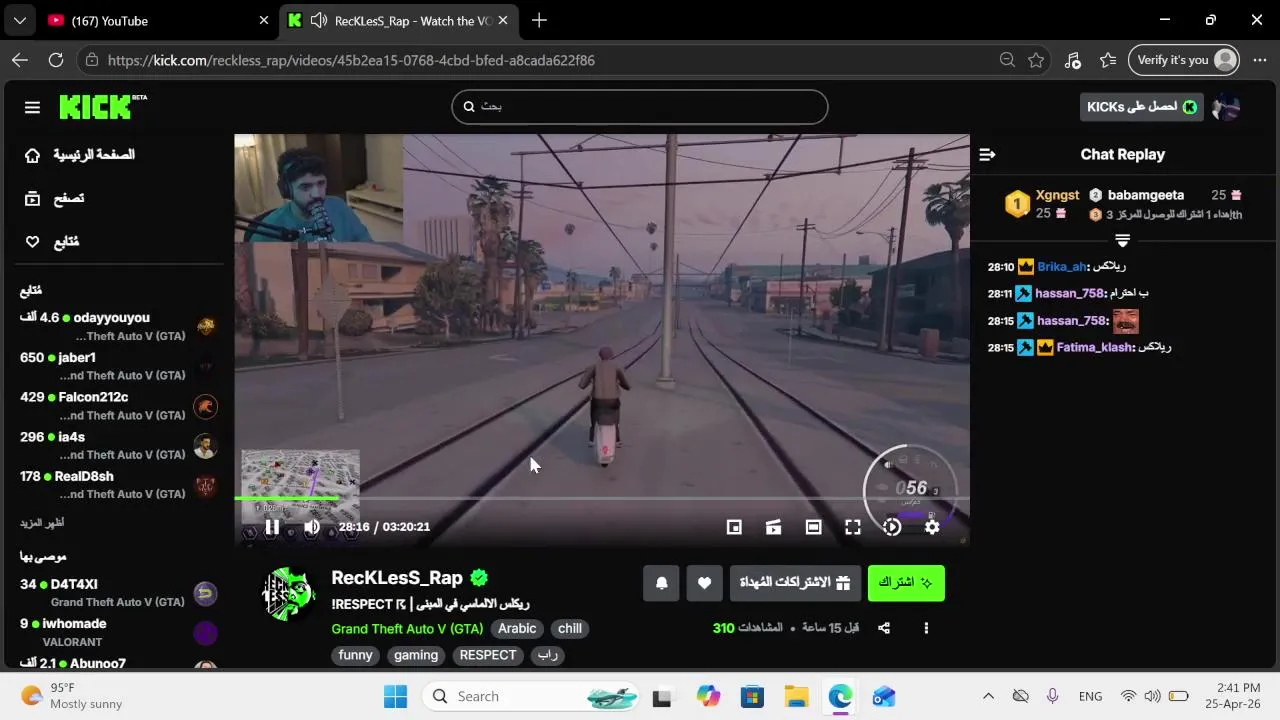Open a new browser tab

pos(539,20)
